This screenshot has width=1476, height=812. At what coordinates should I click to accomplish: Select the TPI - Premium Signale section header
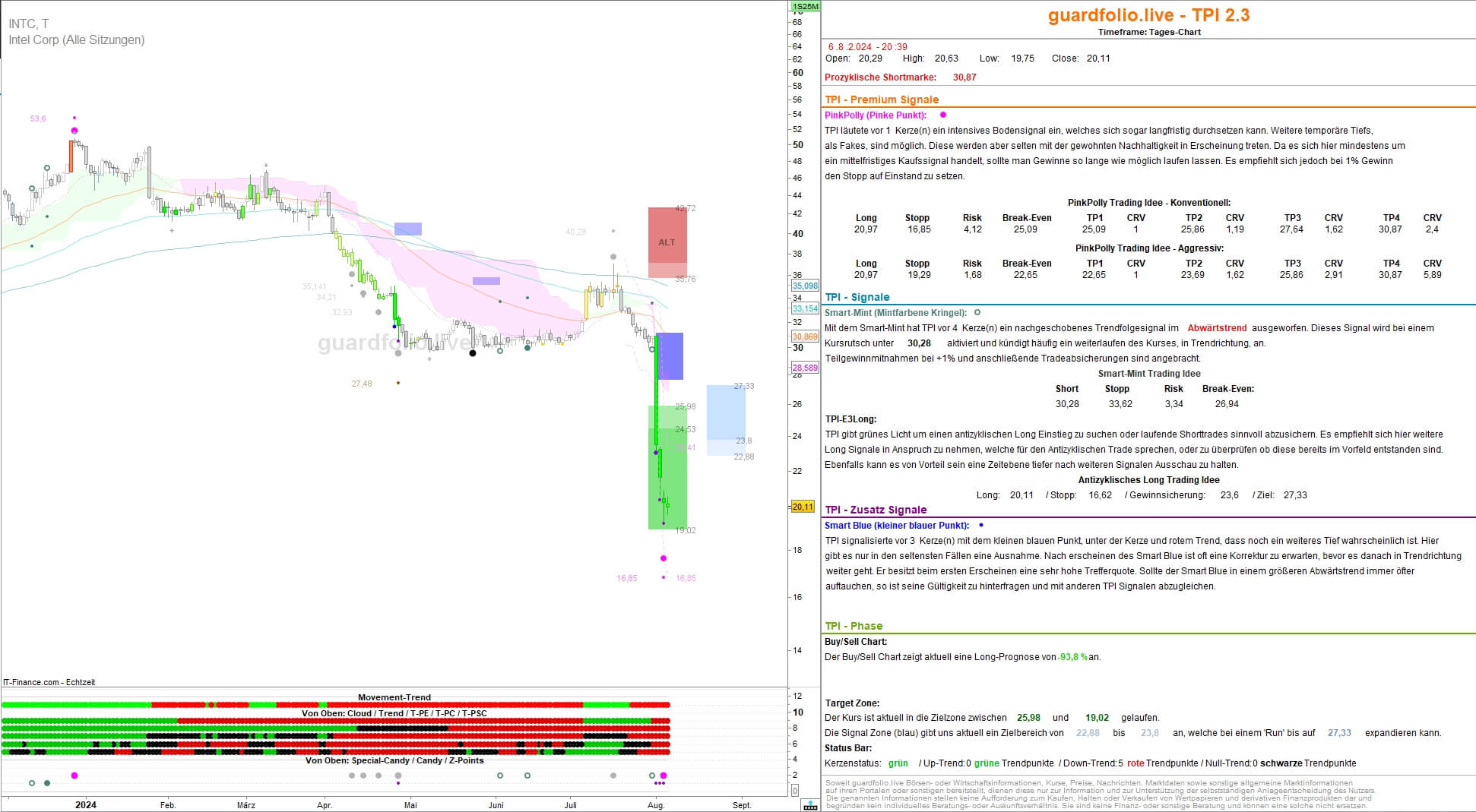(882, 100)
